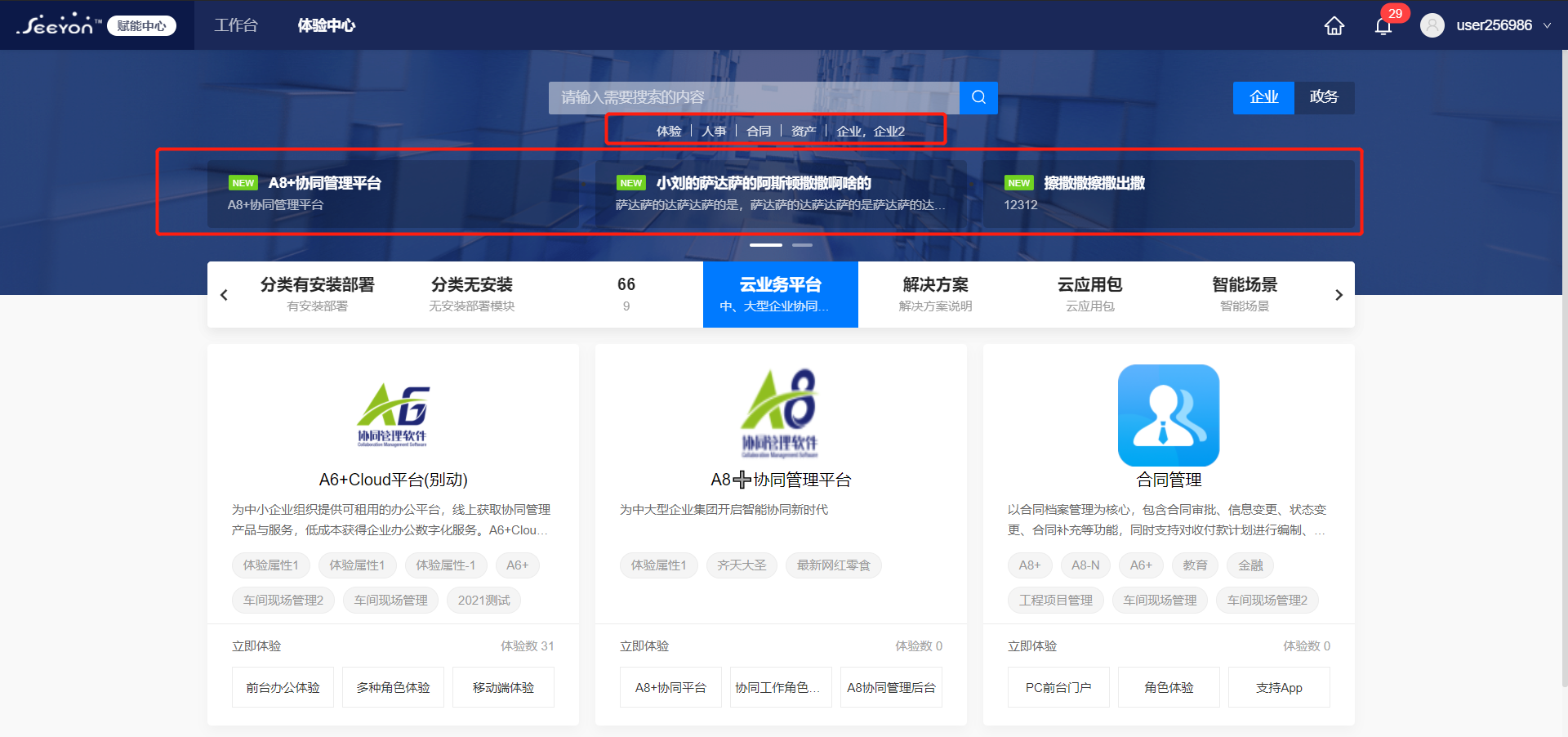Open the 合同管理 card title
This screenshot has height=737, width=1568.
[1169, 480]
